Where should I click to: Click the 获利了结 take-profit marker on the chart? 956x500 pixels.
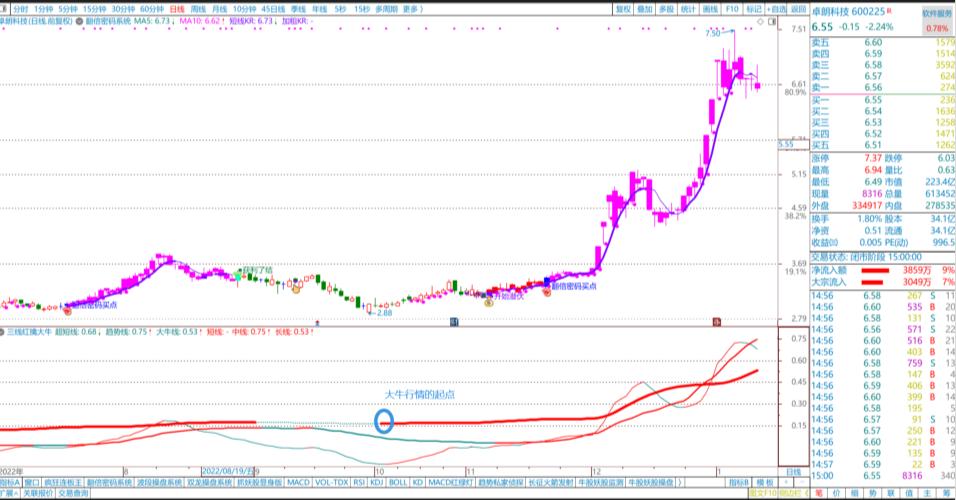point(257,270)
